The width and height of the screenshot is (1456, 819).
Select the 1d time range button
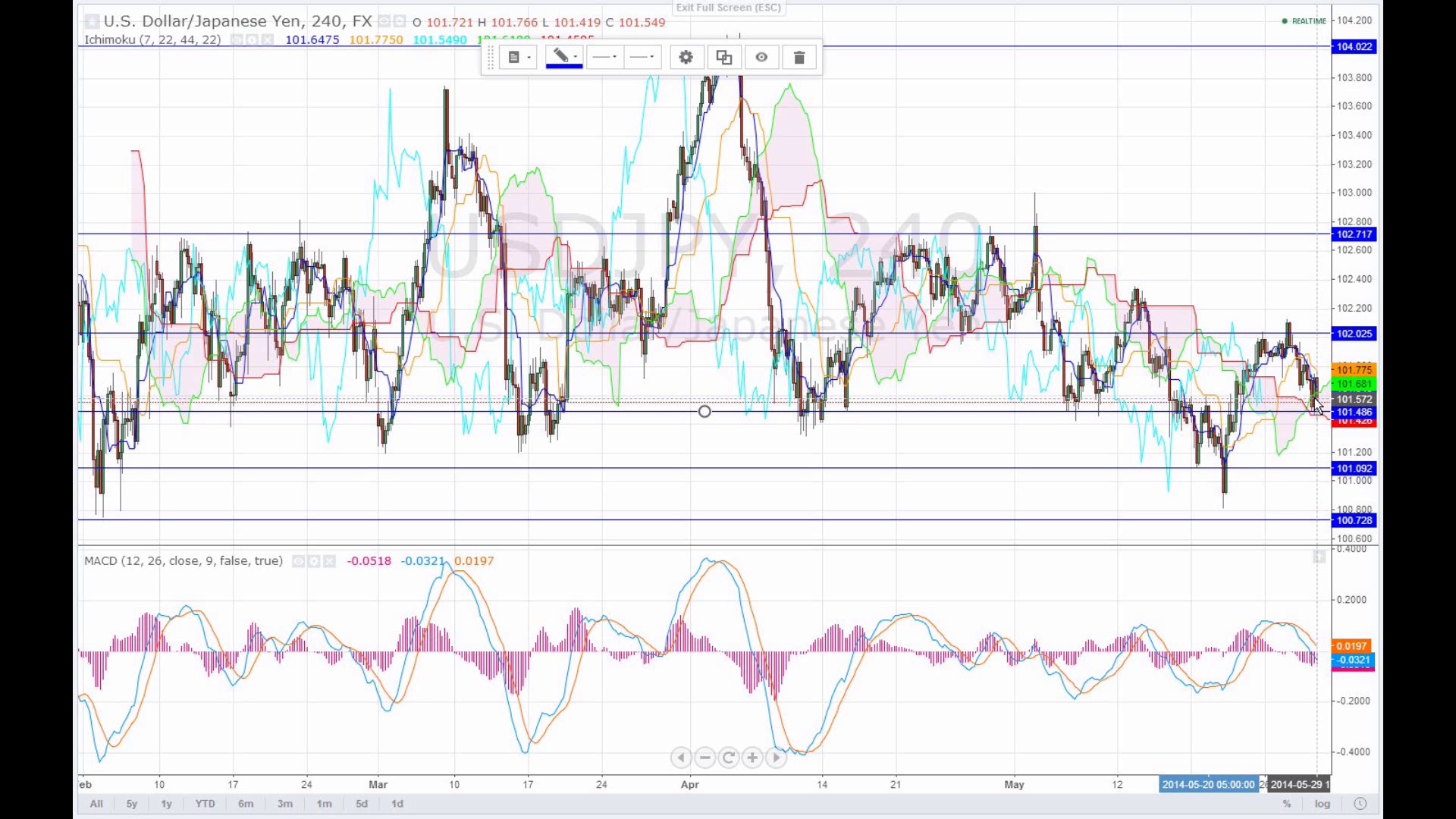tap(397, 804)
